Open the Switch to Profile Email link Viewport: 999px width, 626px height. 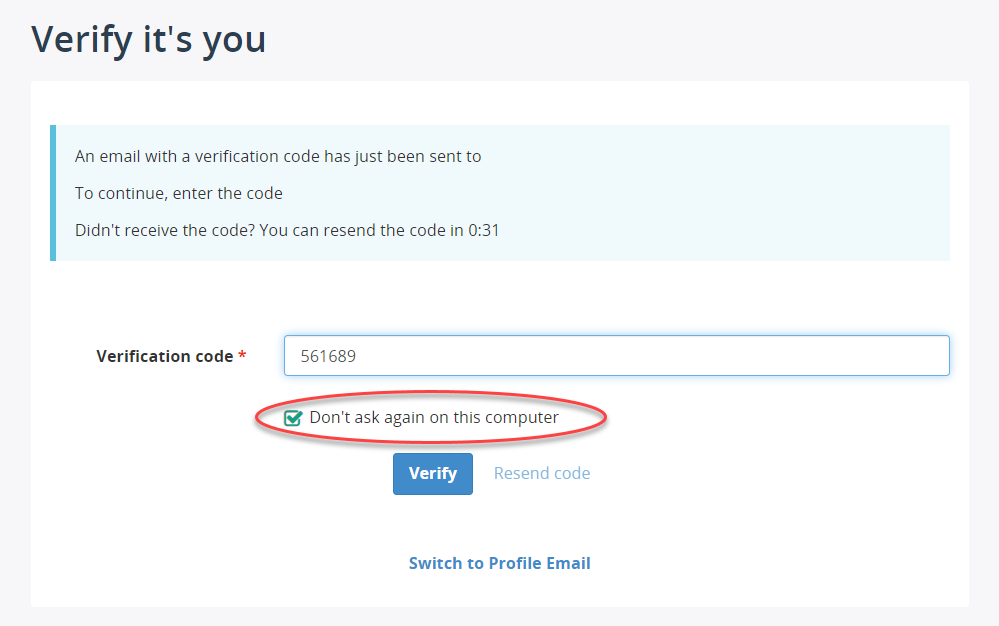point(500,563)
